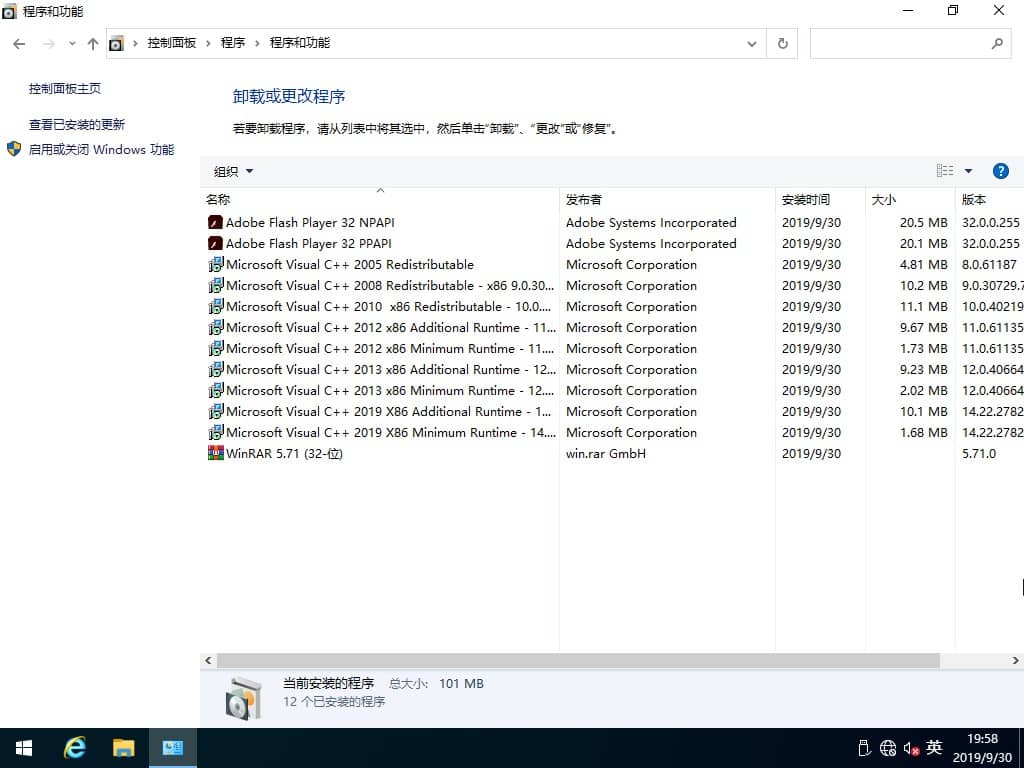Navigate to 控制面板 via breadcrumb
The height and width of the screenshot is (768, 1024).
172,43
